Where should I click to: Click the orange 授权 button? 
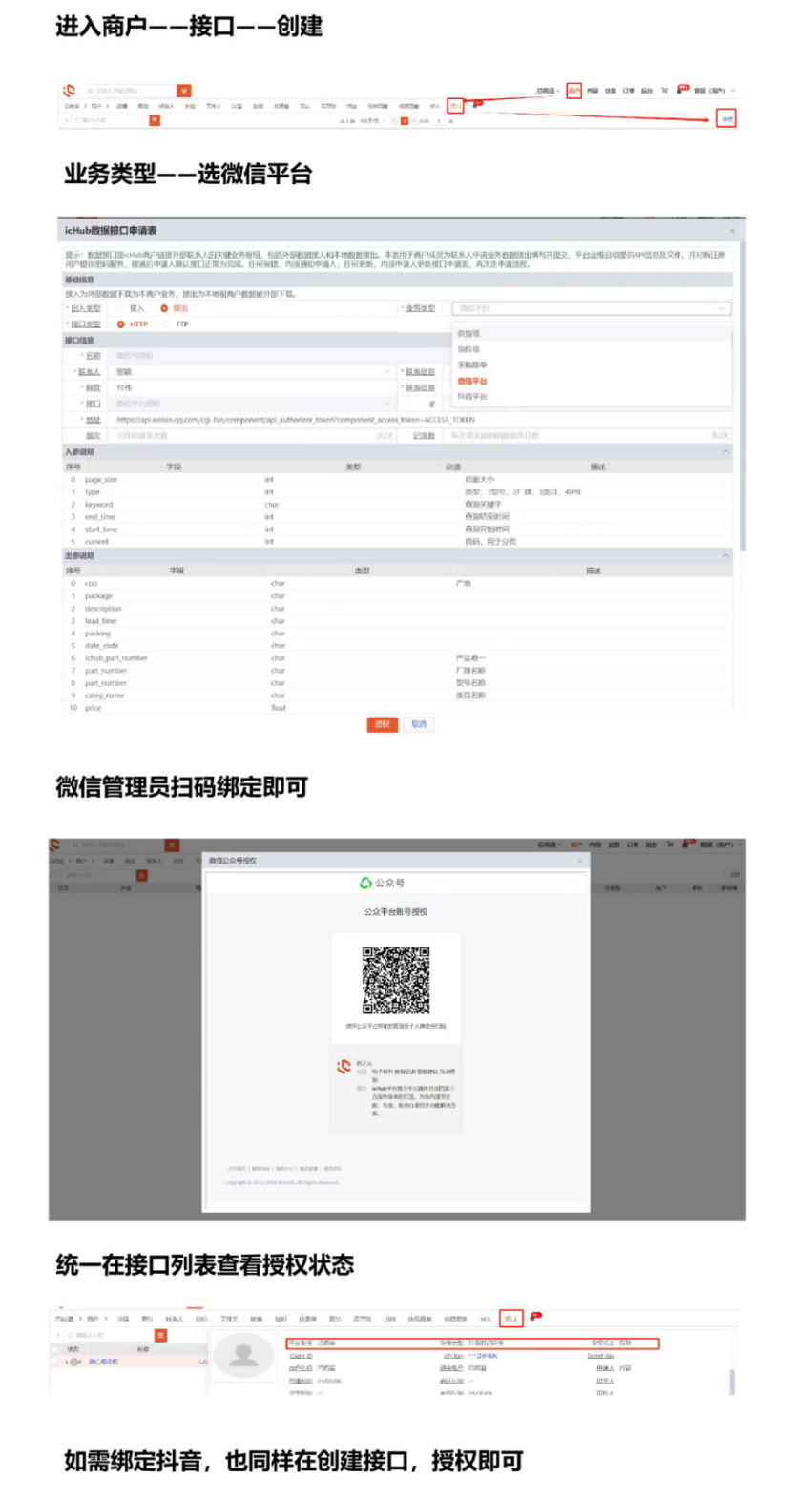click(382, 724)
